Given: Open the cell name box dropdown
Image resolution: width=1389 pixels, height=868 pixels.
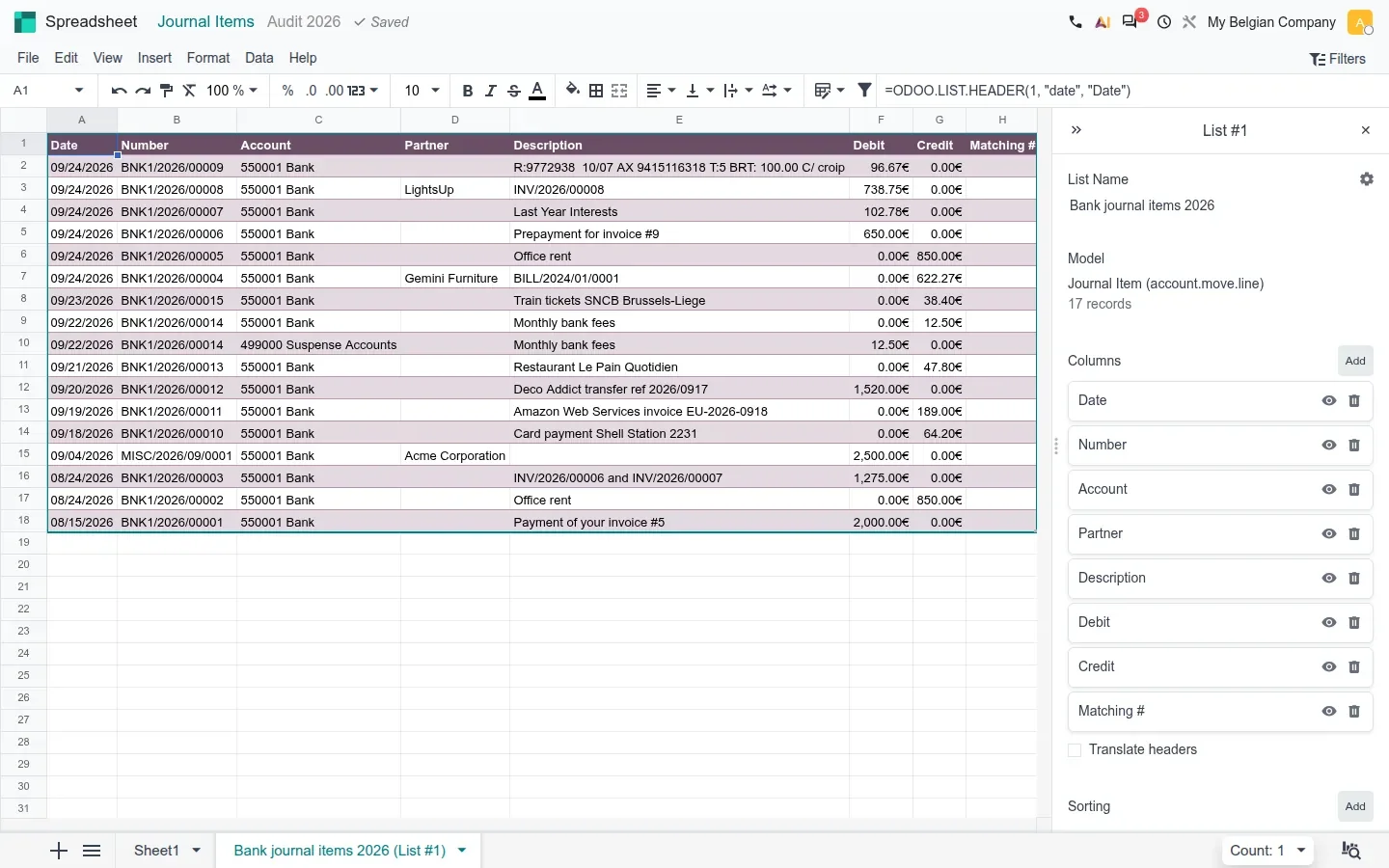Looking at the screenshot, I should 79,91.
